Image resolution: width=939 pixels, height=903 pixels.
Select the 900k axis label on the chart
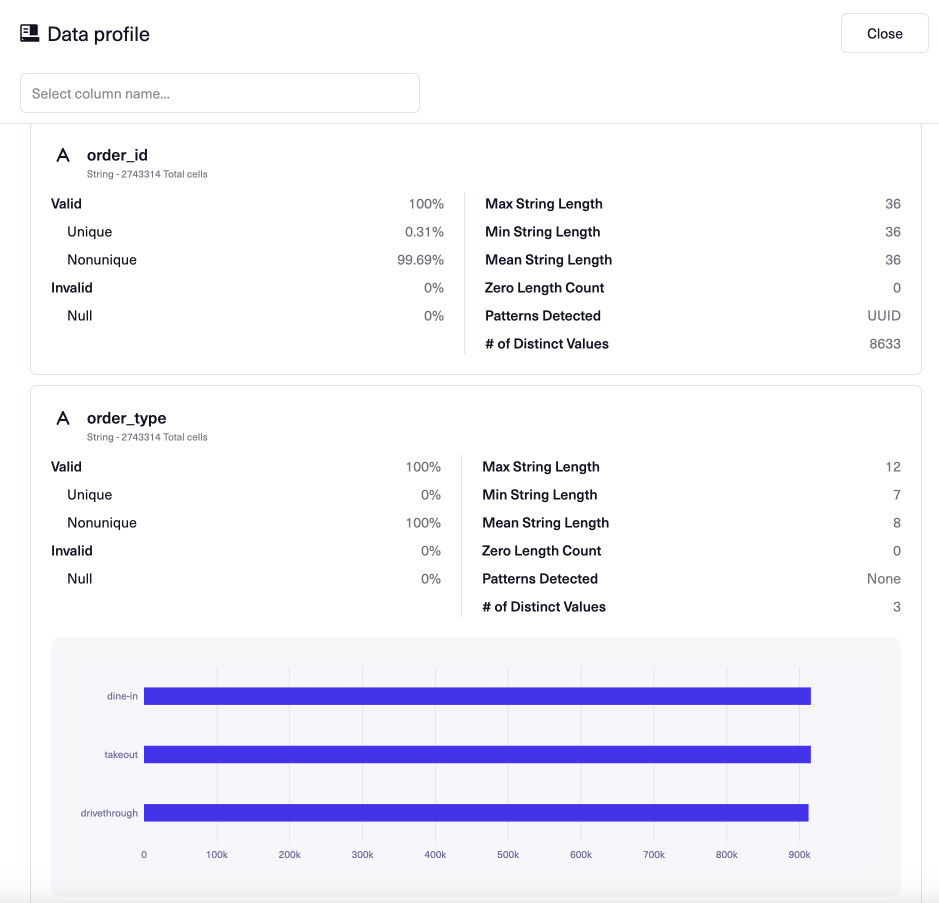pos(798,854)
